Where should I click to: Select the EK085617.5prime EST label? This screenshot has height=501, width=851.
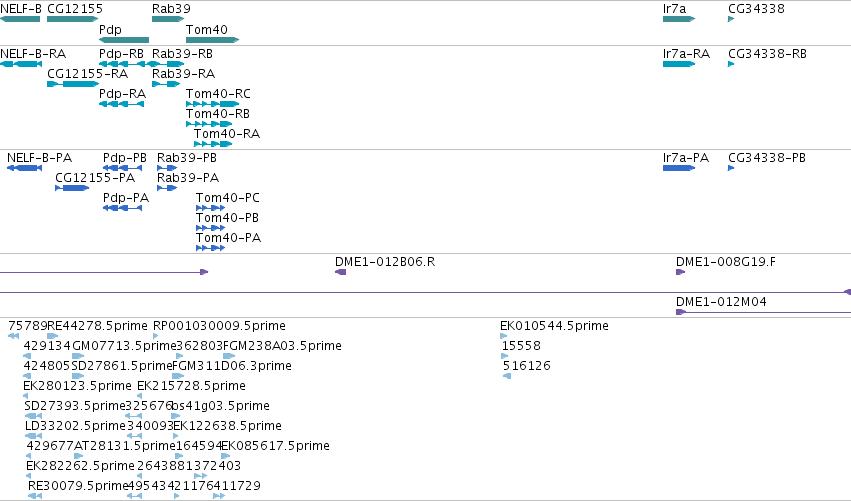(276, 446)
